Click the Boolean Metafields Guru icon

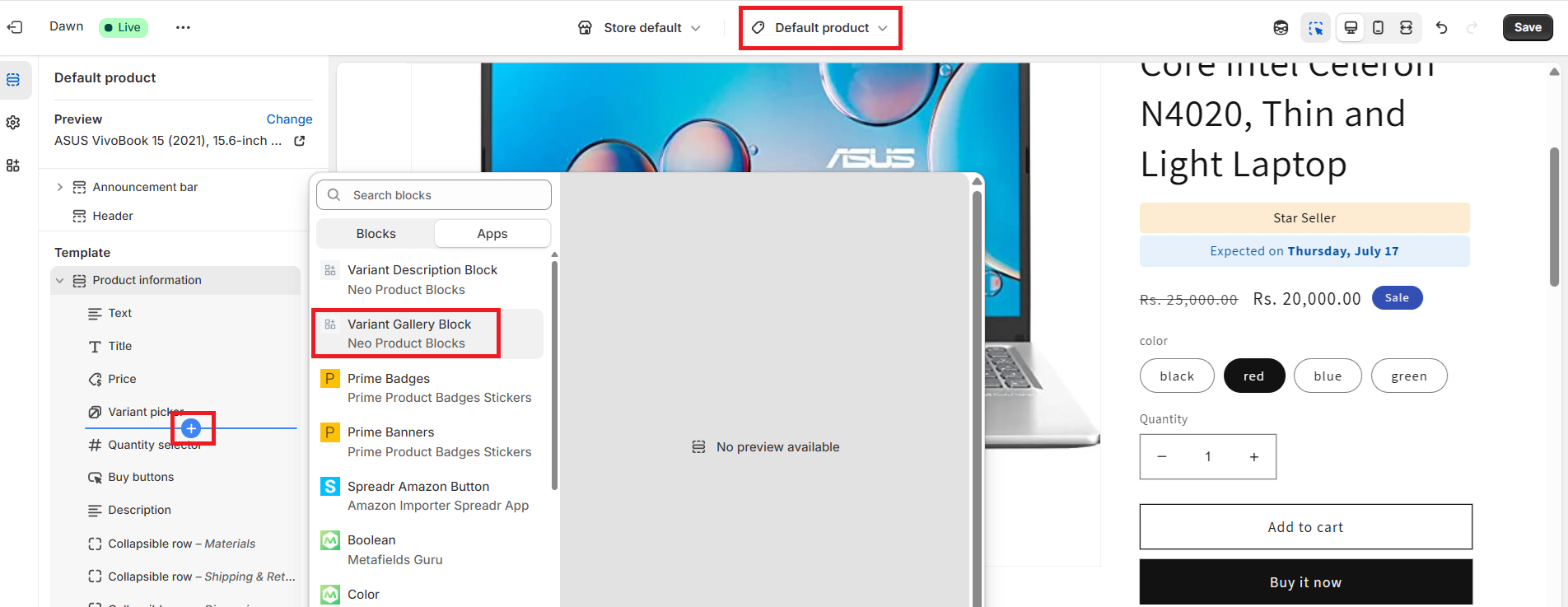(330, 540)
